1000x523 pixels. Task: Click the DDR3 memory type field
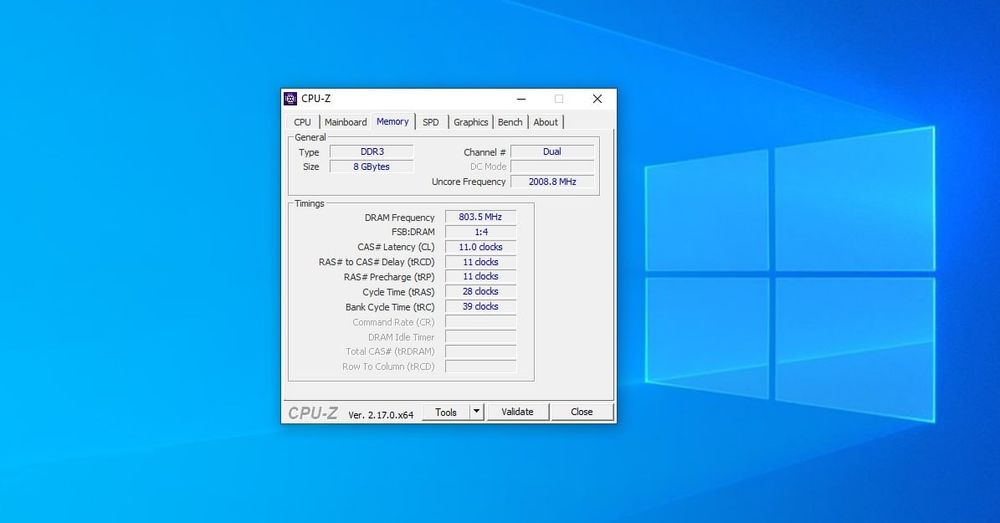(x=372, y=152)
